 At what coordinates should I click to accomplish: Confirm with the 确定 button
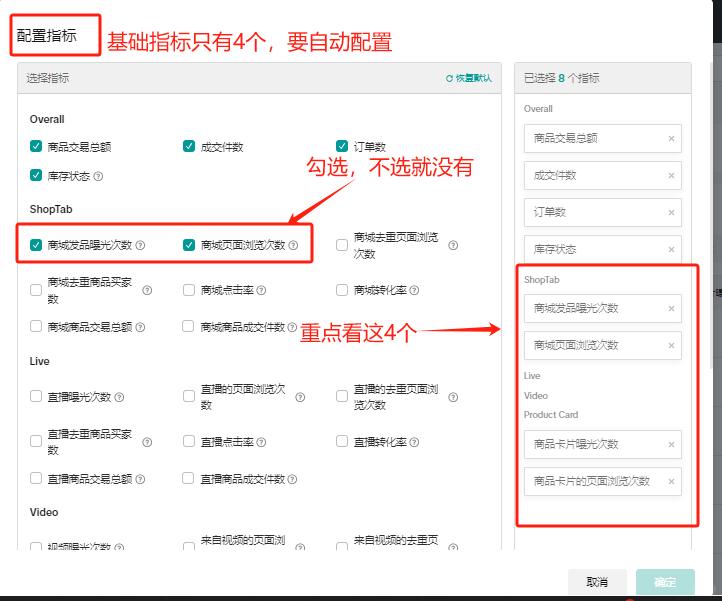point(665,582)
